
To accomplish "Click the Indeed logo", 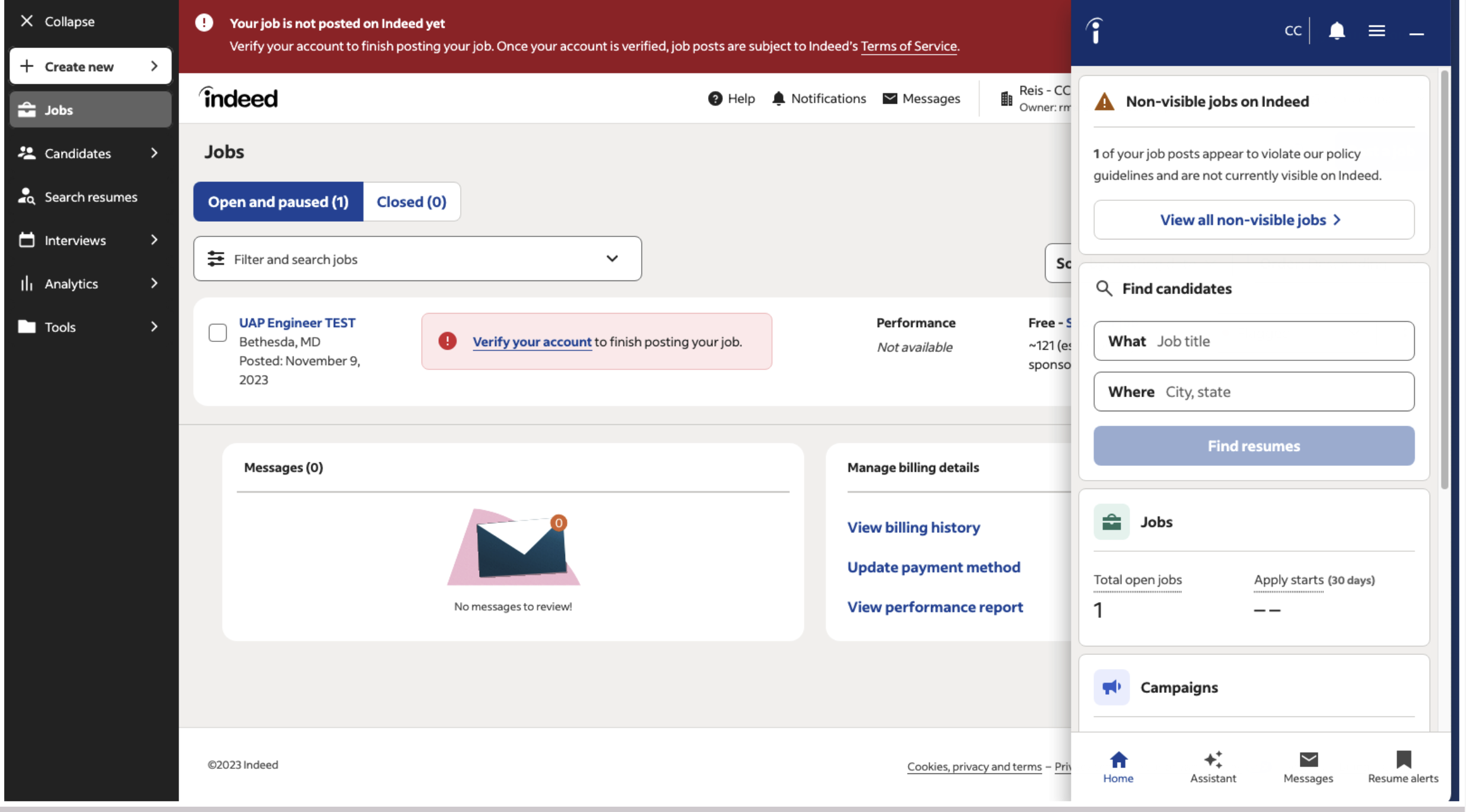I will [238, 98].
